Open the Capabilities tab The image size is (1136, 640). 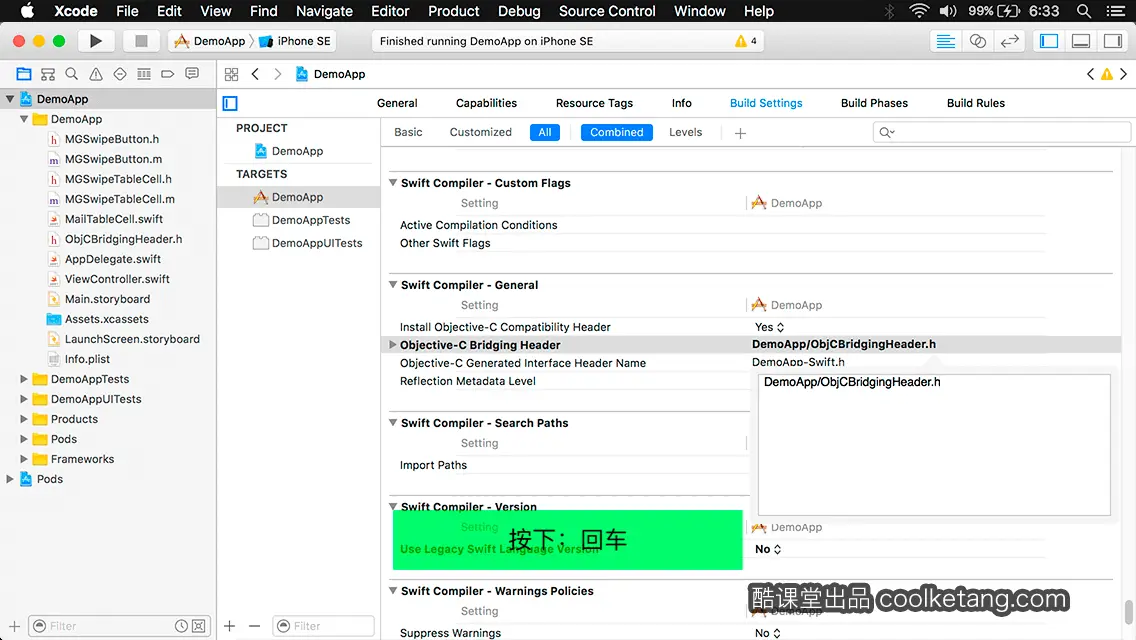486,103
